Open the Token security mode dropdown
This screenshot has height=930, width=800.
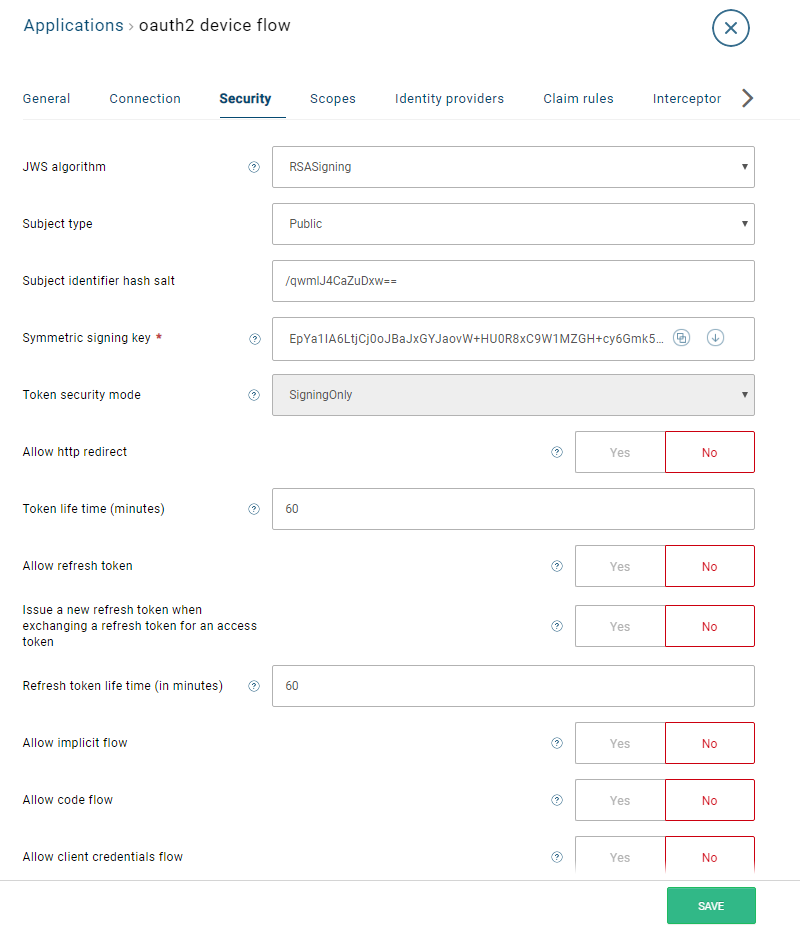click(x=513, y=395)
